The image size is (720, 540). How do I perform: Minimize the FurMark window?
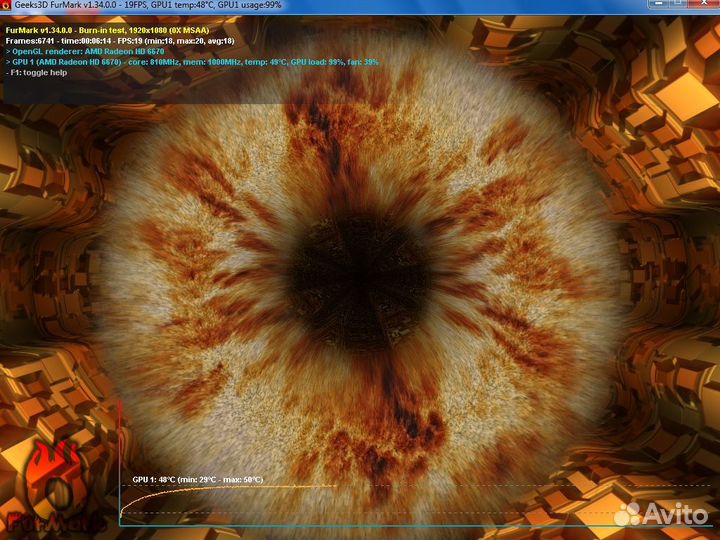tap(659, 3)
